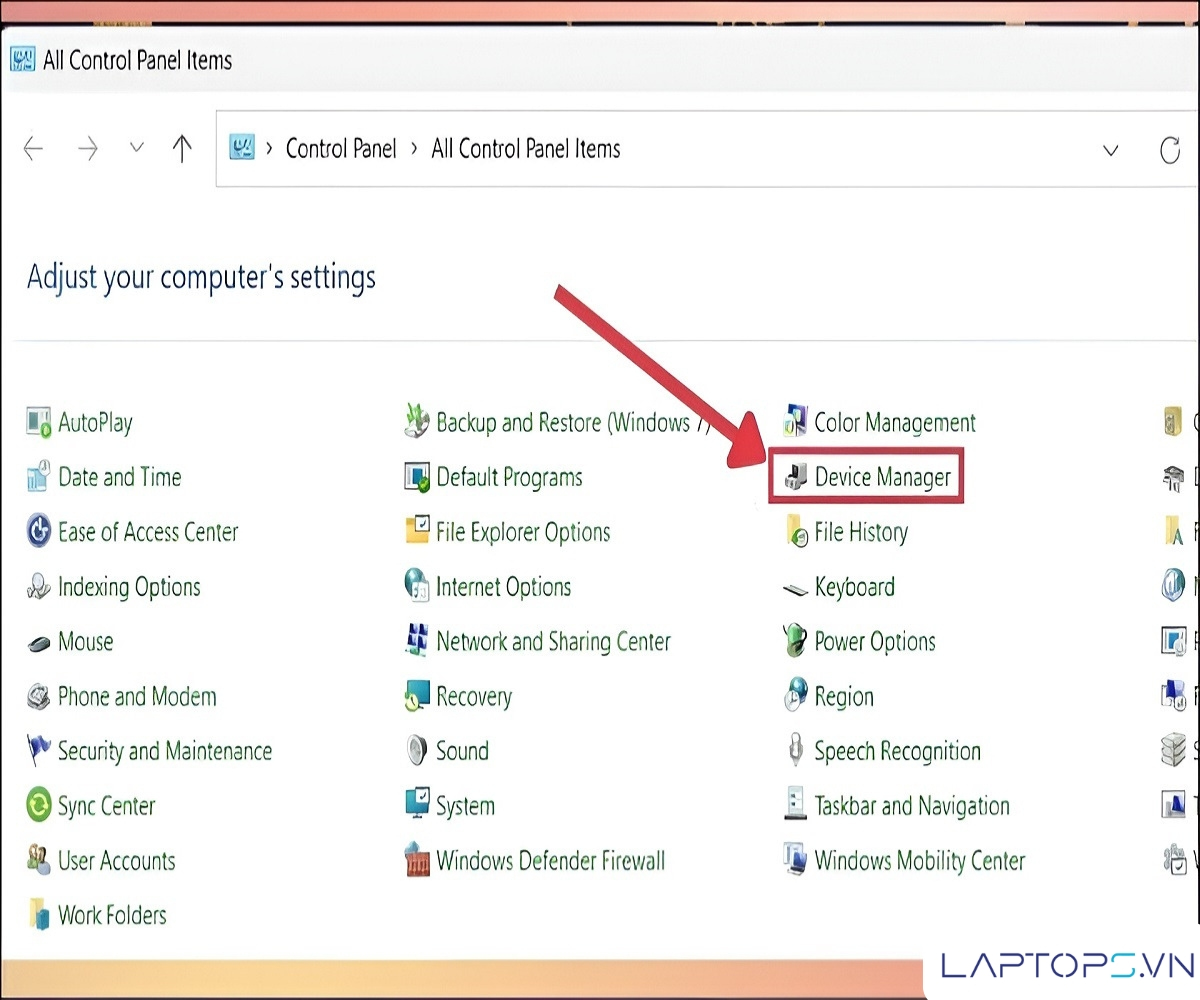The width and height of the screenshot is (1200, 1000).
Task: Expand chevron before Control Panel breadcrumb
Action: (x=269, y=149)
